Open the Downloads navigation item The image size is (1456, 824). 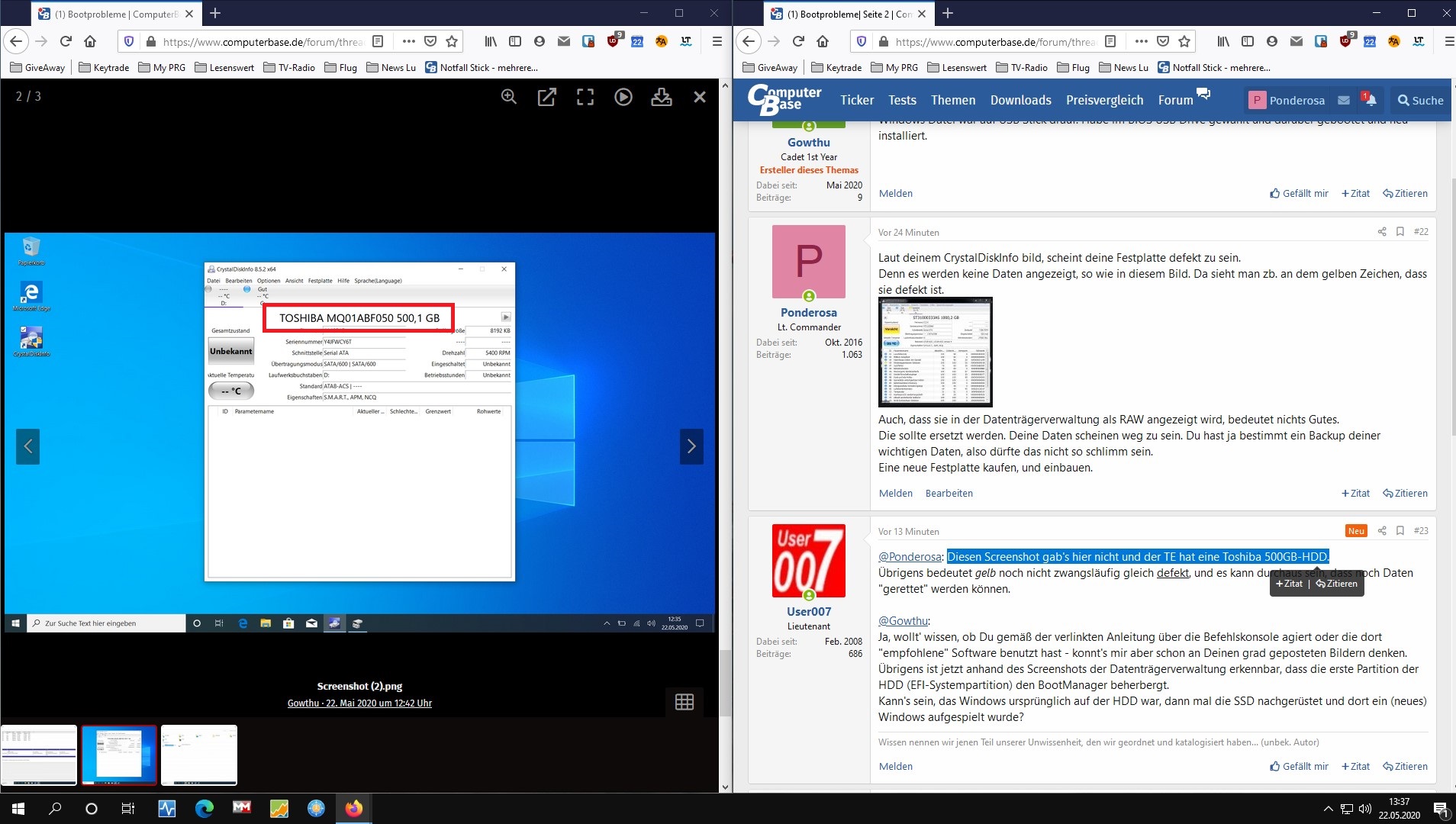(x=1020, y=100)
